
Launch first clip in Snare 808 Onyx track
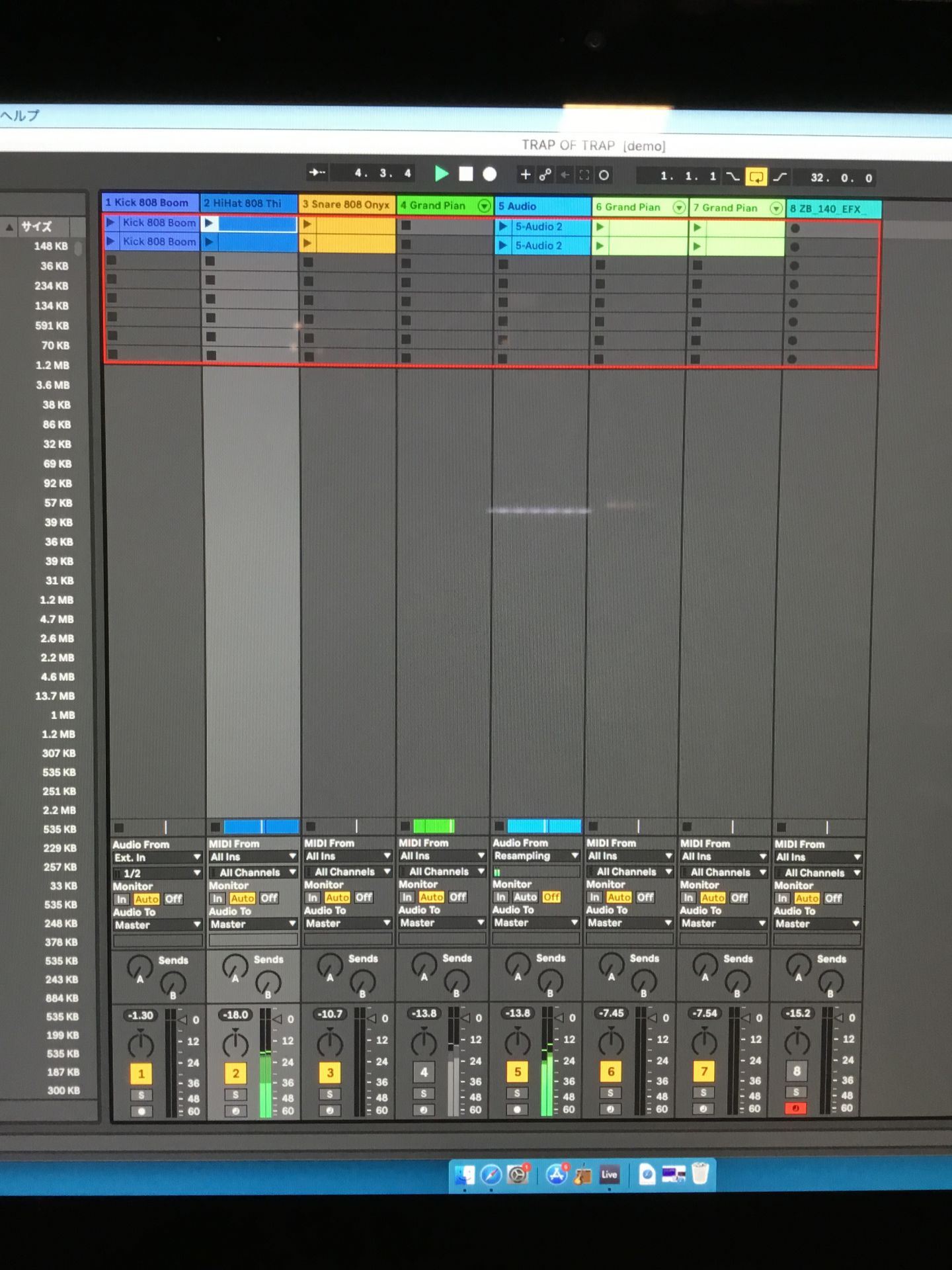pos(307,224)
